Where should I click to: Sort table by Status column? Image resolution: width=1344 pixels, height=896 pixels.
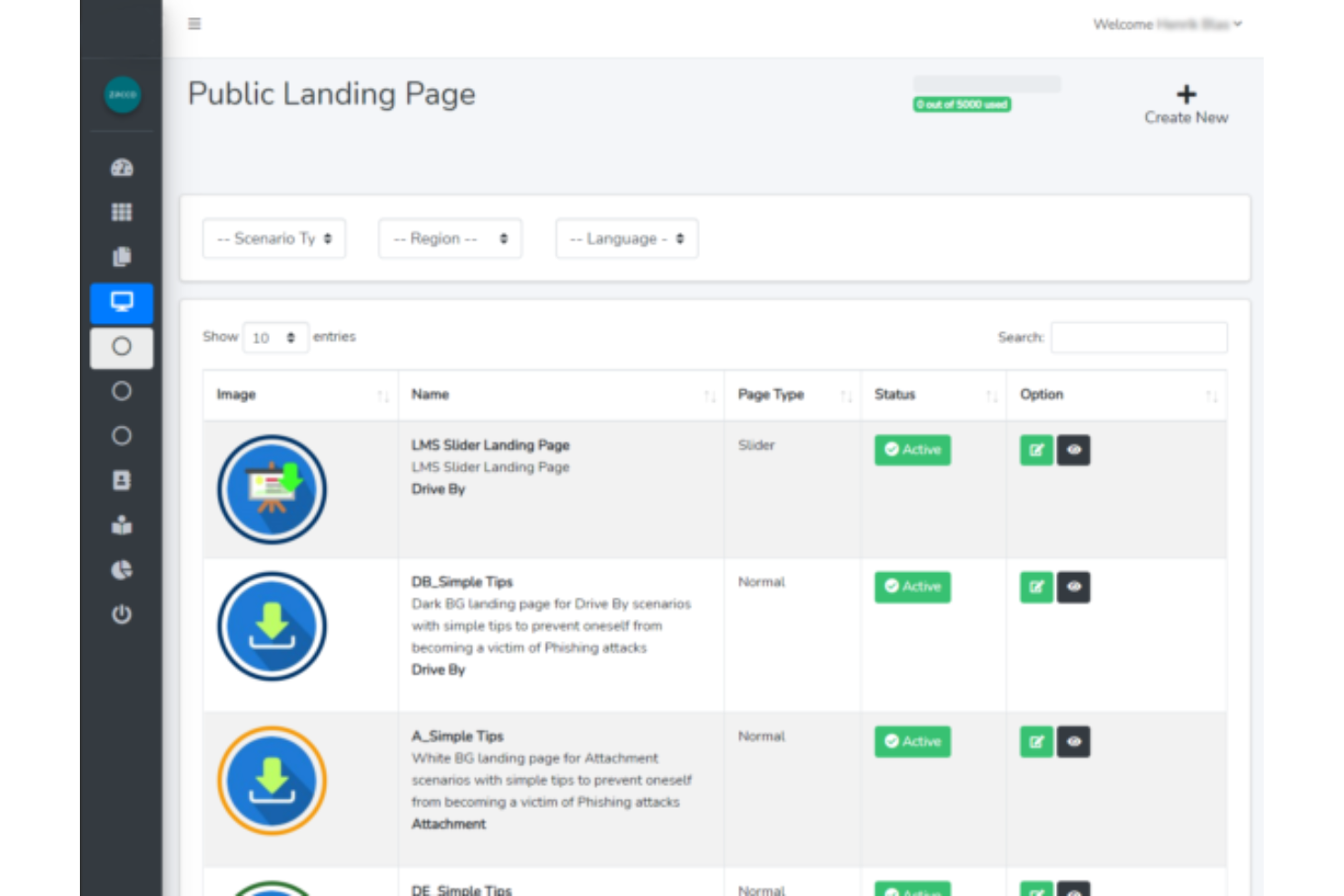(933, 395)
